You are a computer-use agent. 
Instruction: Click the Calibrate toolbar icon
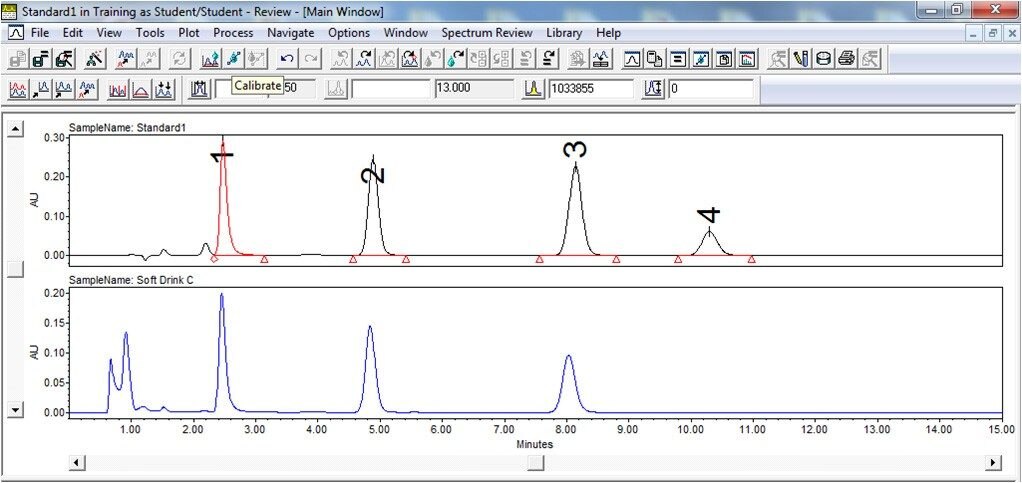[234, 59]
